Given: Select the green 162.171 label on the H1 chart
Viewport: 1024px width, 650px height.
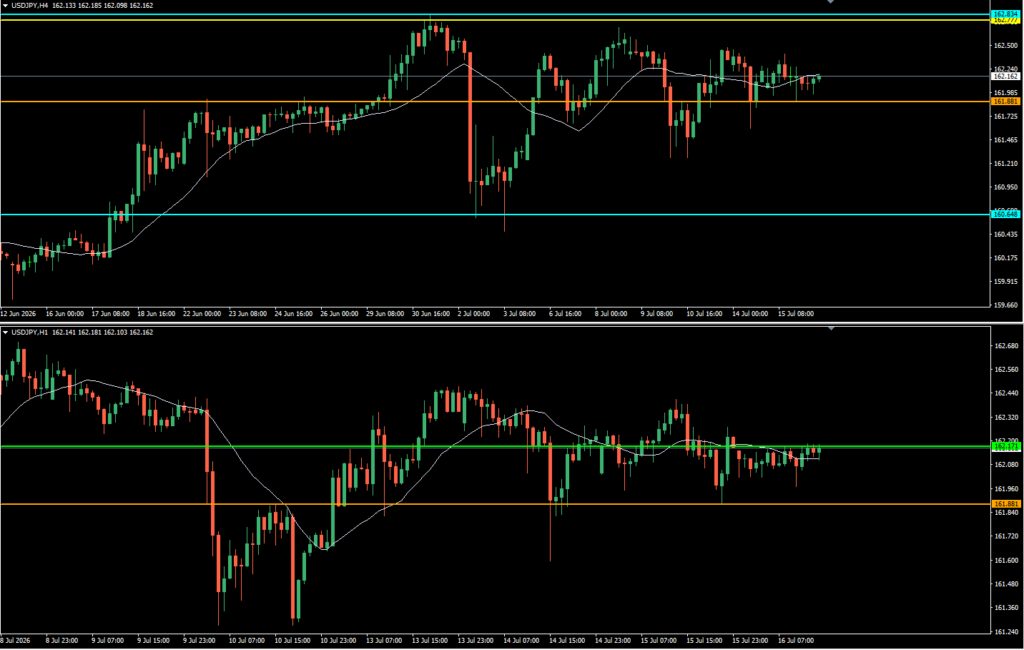Looking at the screenshot, I should coord(1006,446).
